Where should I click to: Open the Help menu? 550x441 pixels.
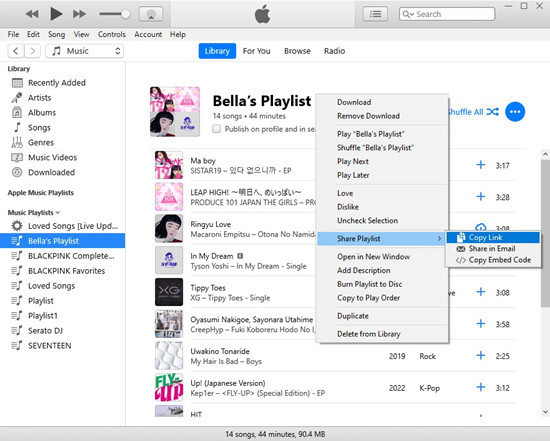pyautogui.click(x=178, y=34)
